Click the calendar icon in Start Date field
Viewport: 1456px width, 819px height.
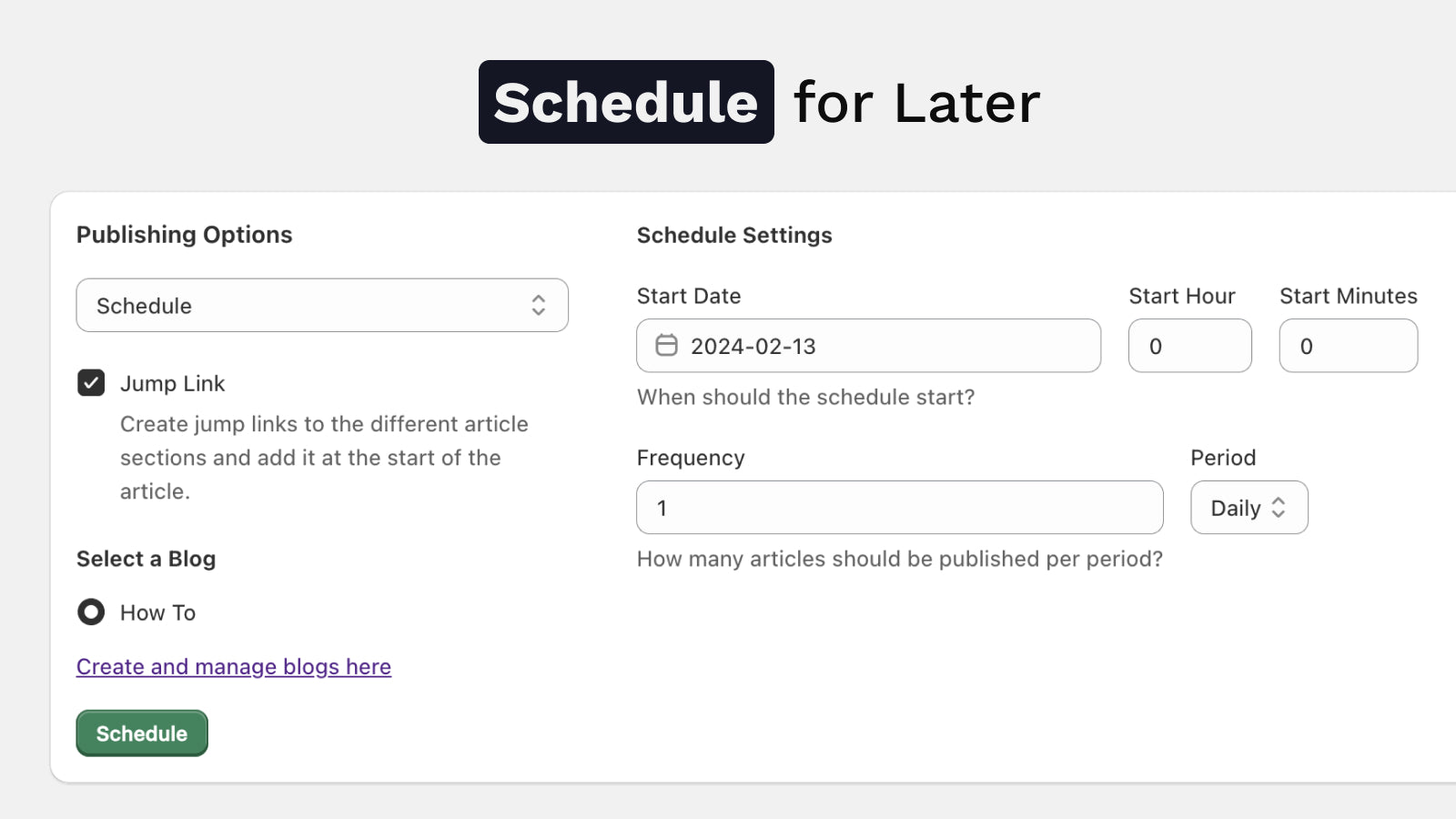click(666, 346)
